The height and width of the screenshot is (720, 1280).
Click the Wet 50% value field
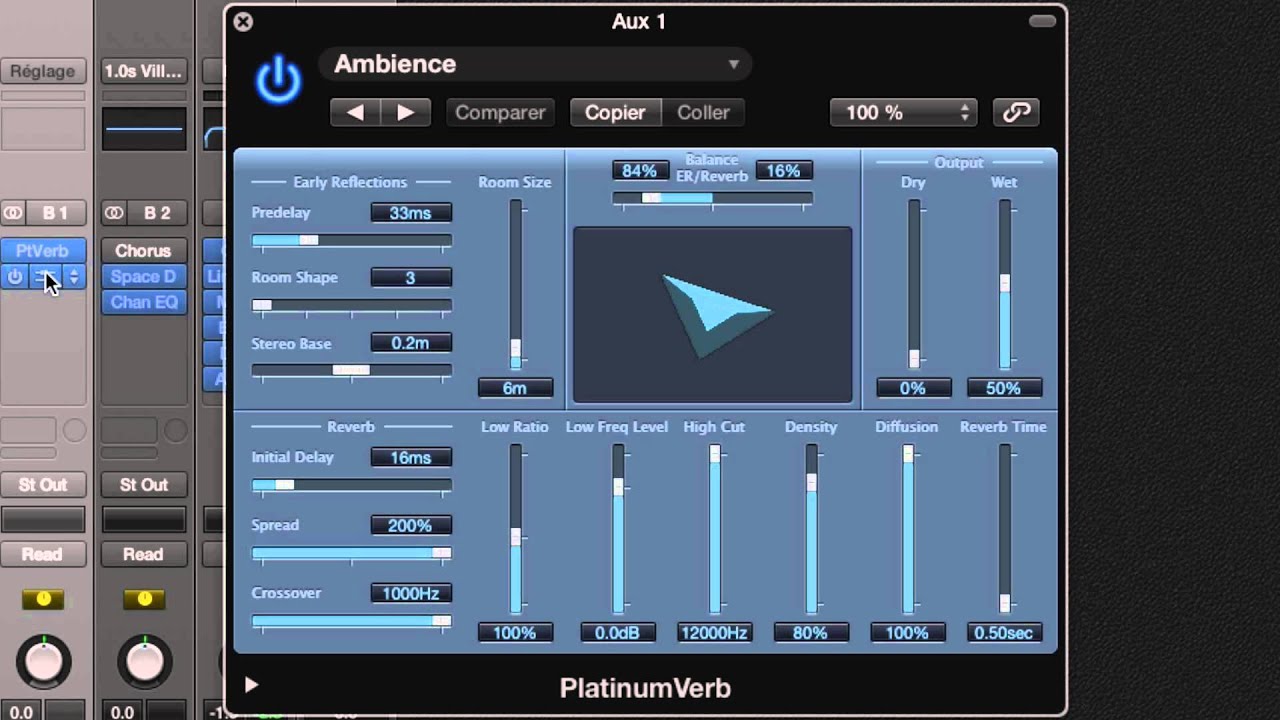(1004, 388)
